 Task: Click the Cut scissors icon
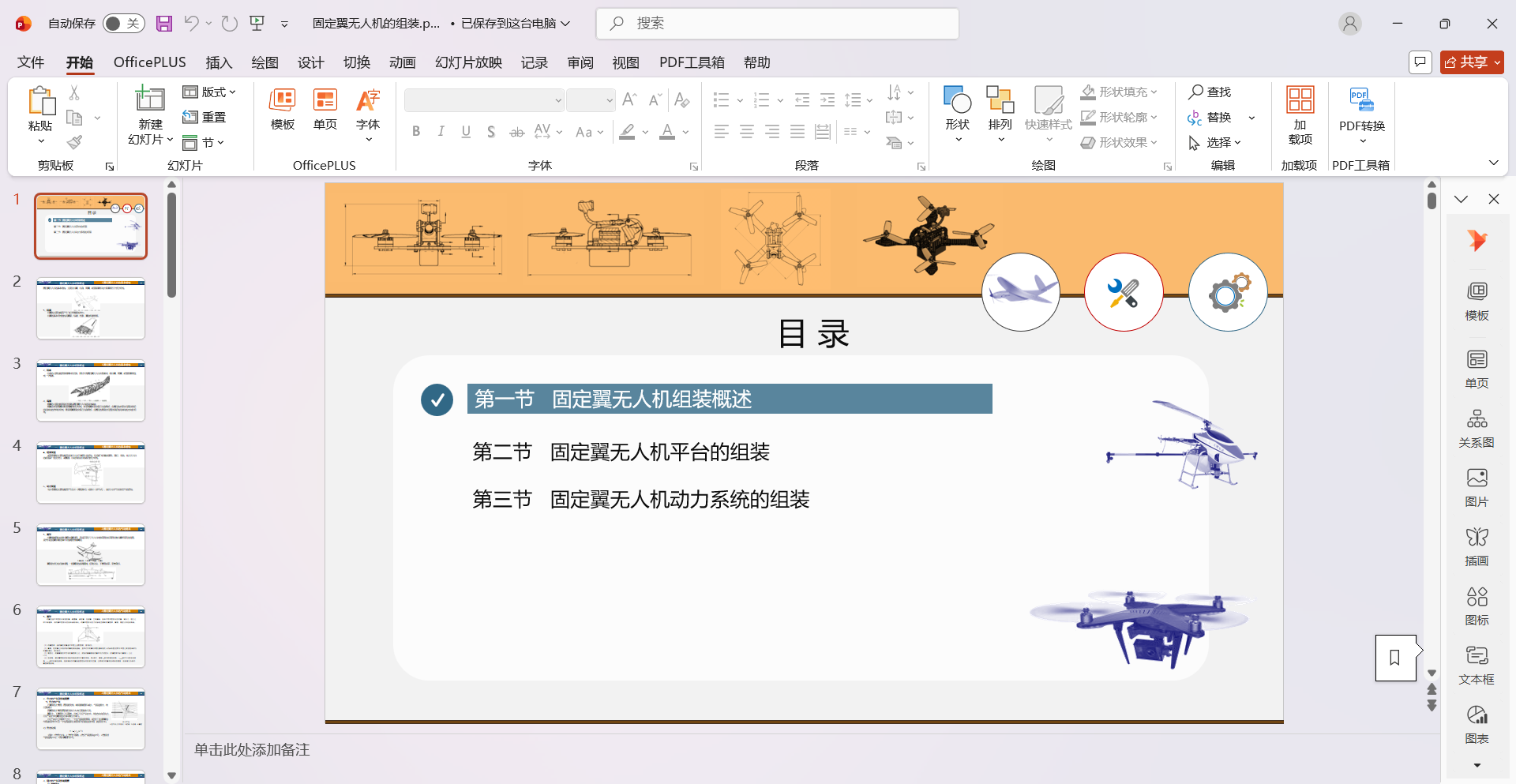click(74, 92)
